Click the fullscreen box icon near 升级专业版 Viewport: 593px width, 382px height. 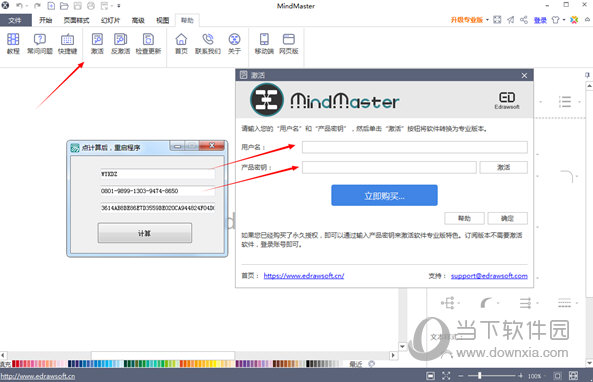pos(497,20)
